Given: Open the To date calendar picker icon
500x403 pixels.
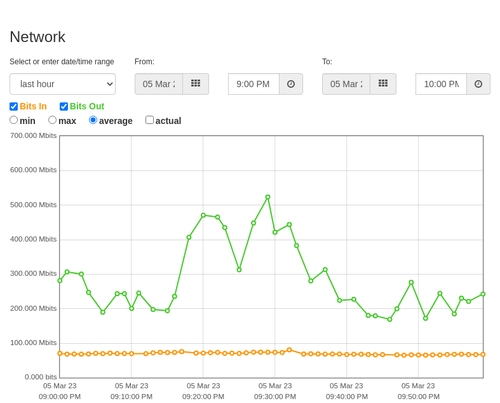Looking at the screenshot, I should coord(383,84).
